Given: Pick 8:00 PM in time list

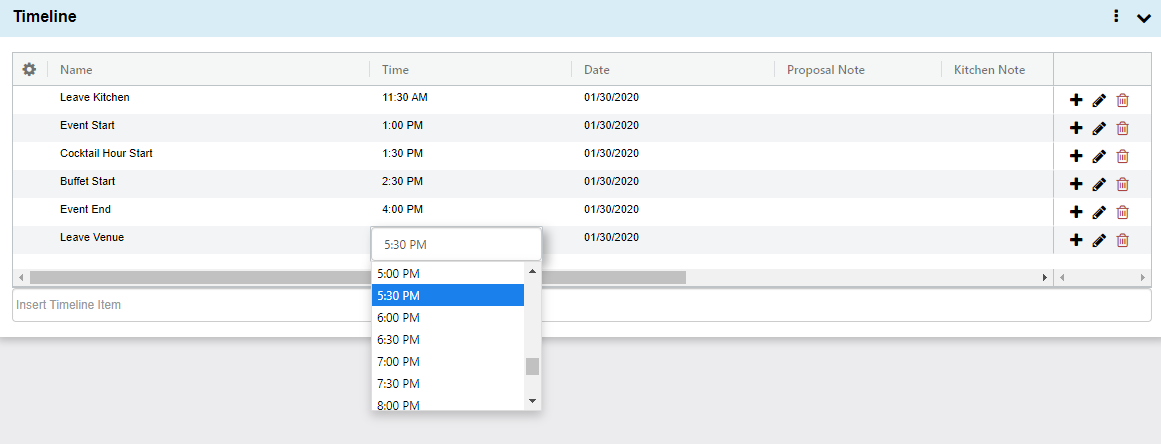Looking at the screenshot, I should [x=448, y=403].
